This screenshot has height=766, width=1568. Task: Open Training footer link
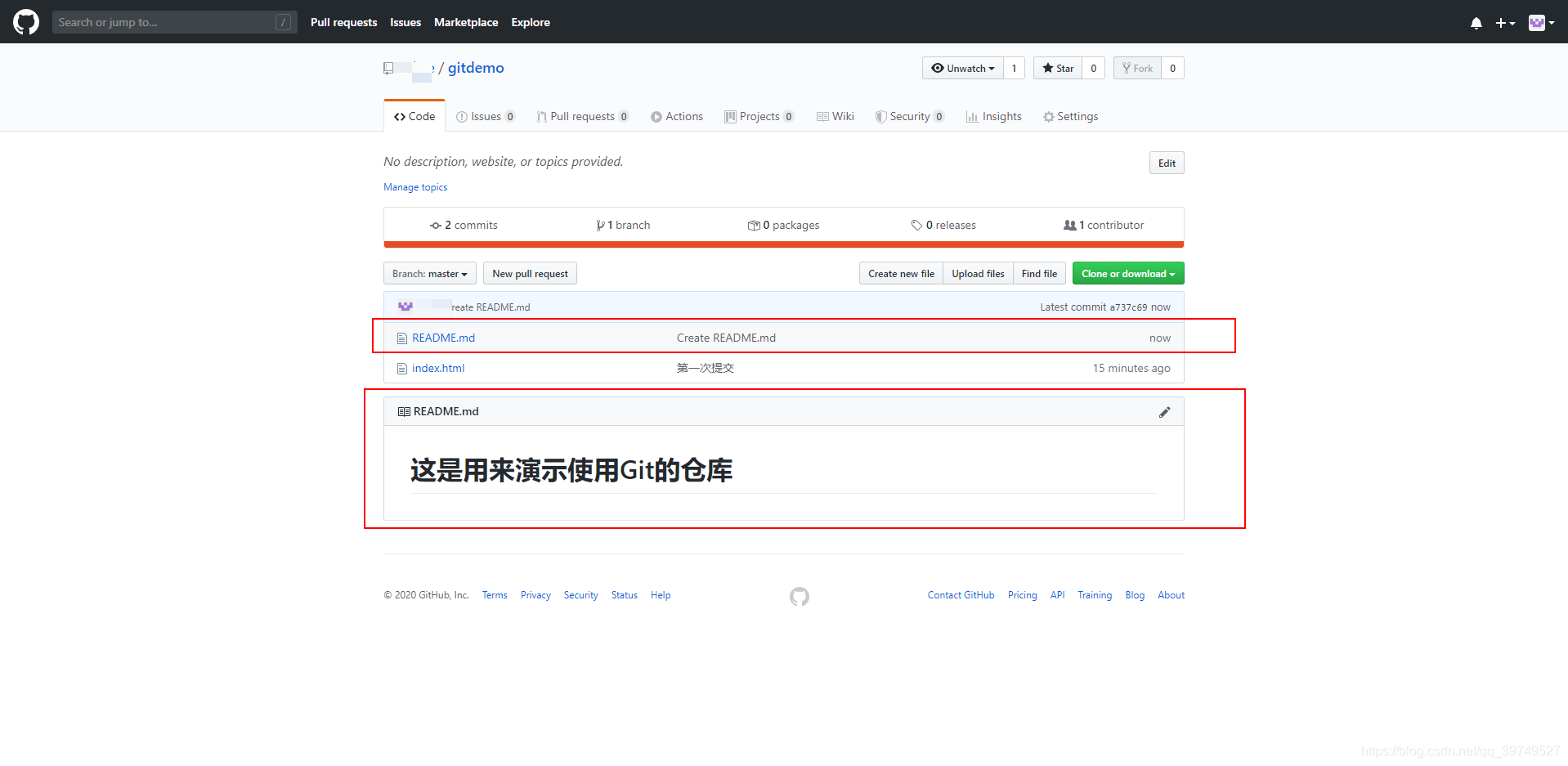click(1095, 595)
